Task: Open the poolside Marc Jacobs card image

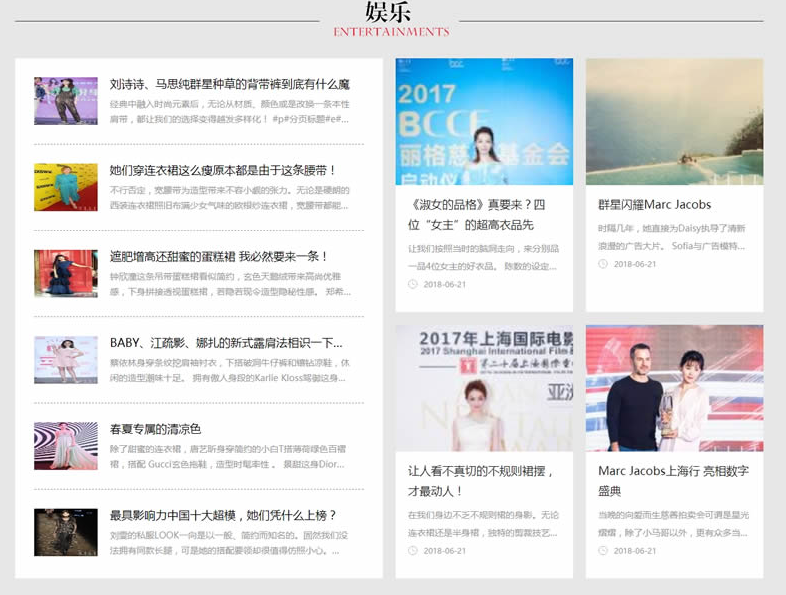Action: coord(675,122)
